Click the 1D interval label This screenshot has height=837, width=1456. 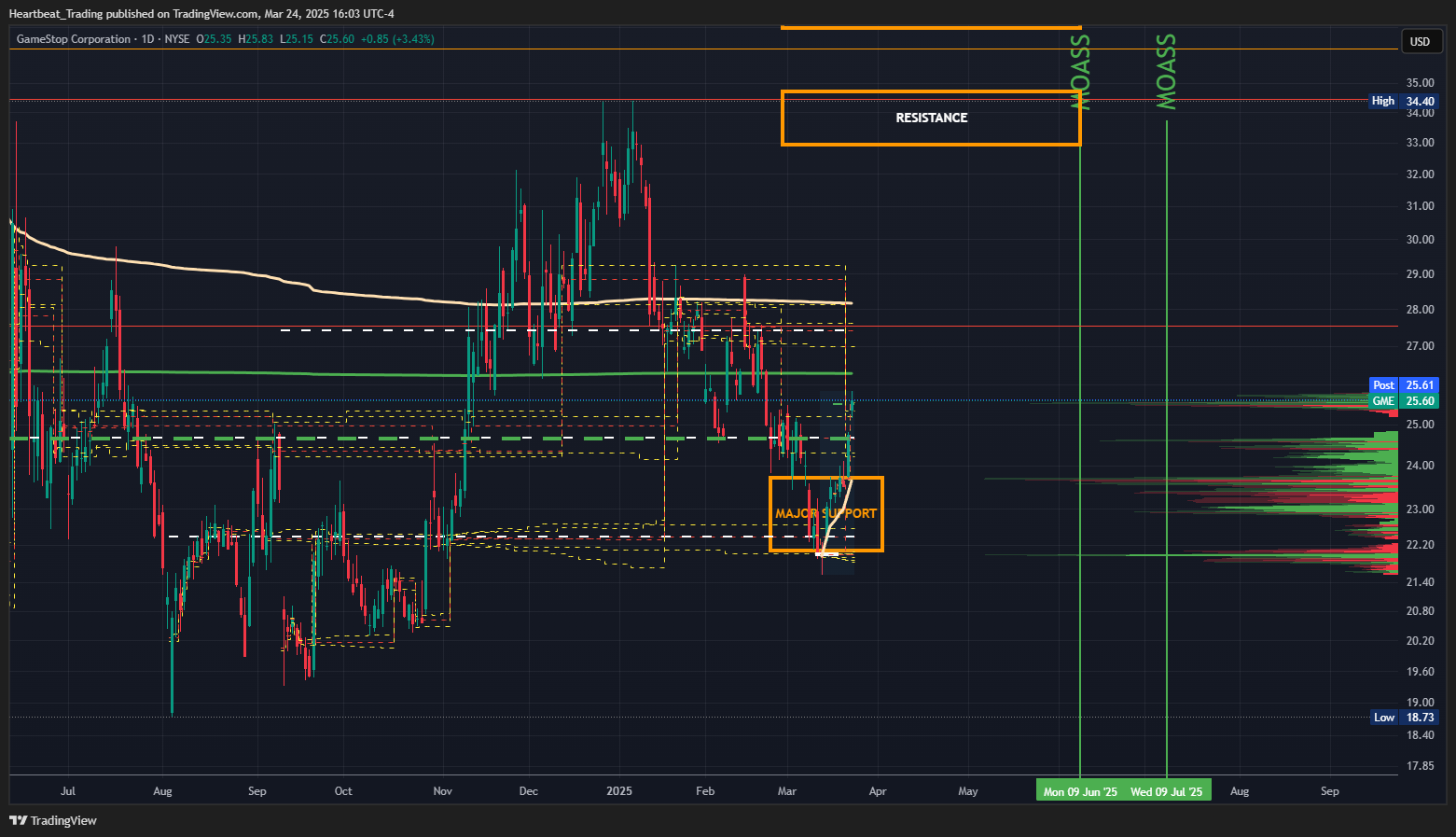[x=147, y=39]
